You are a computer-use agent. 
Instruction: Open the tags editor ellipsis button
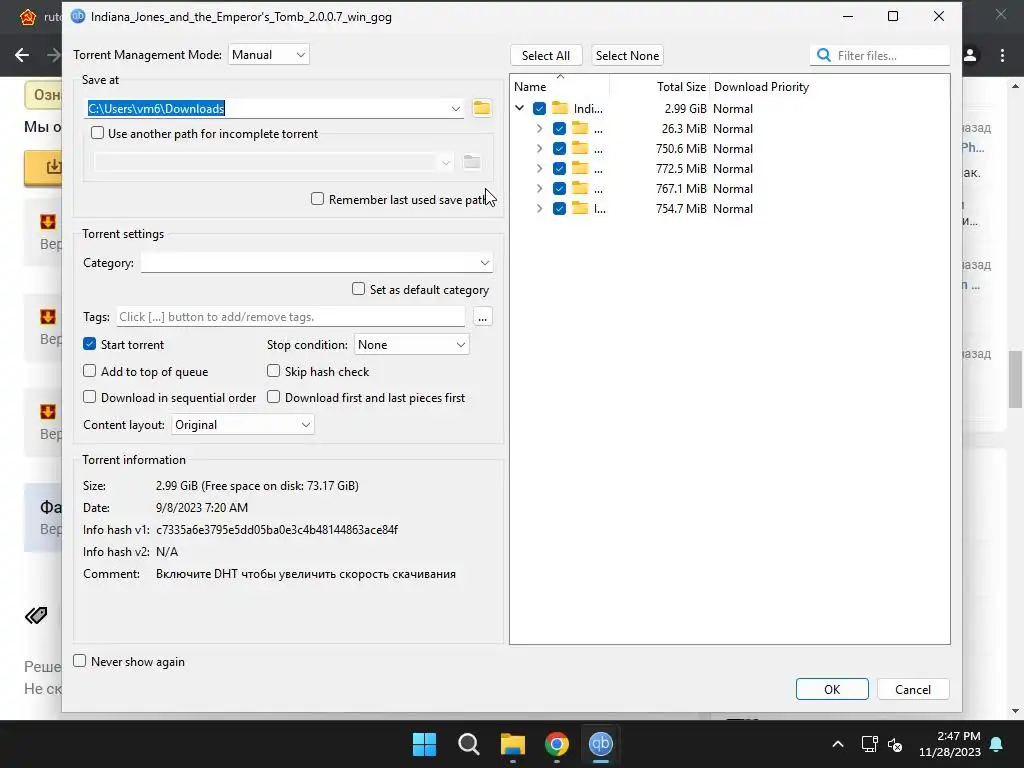482,317
